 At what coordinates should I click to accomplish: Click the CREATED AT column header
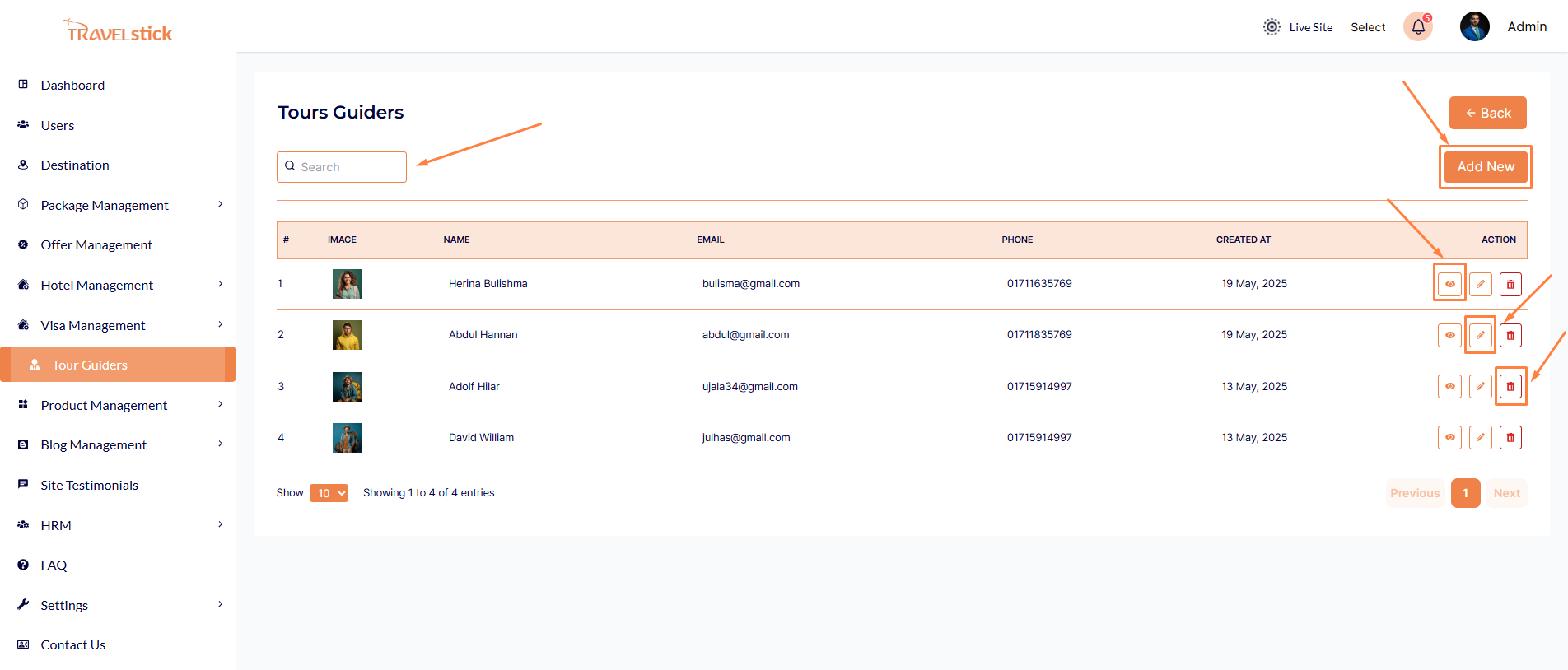pyautogui.click(x=1244, y=240)
